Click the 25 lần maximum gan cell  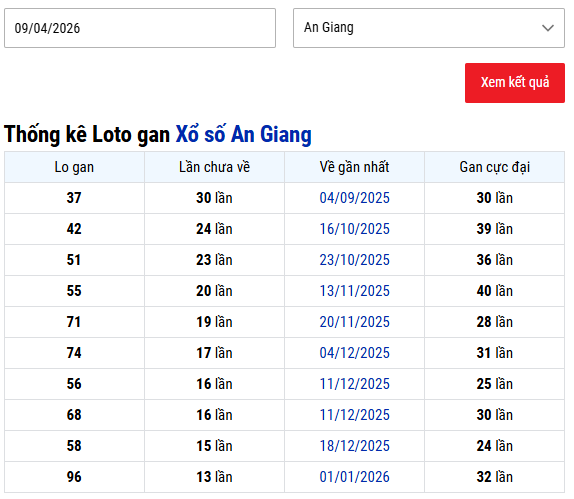pyautogui.click(x=495, y=384)
